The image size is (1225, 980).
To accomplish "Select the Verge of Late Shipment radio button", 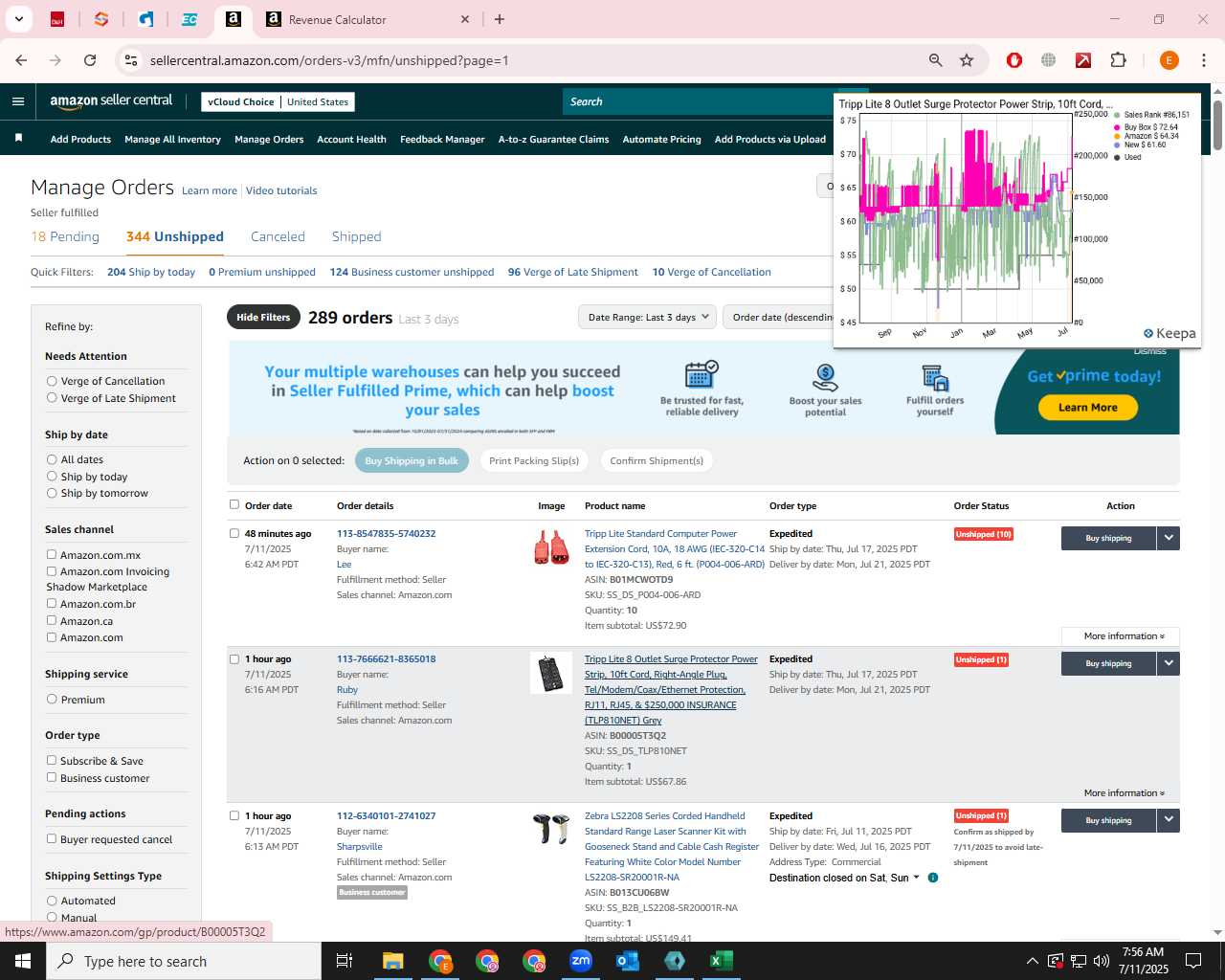I will coord(52,398).
